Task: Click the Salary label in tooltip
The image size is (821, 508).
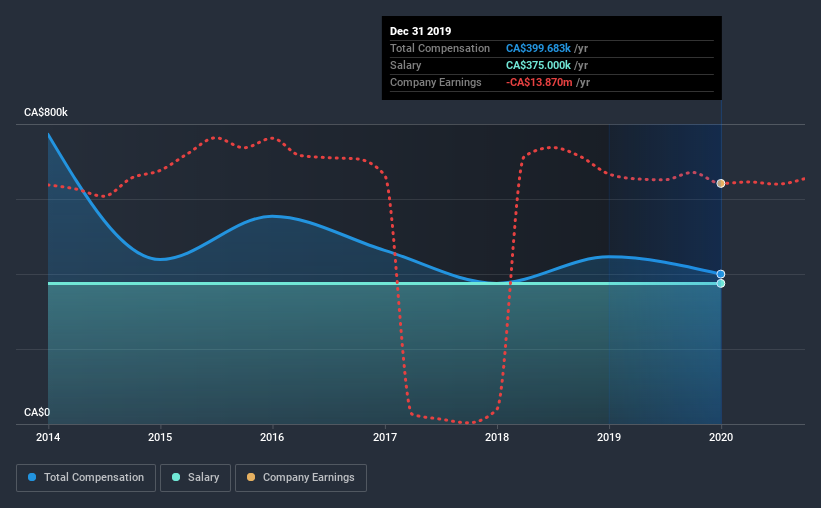Action: coord(405,65)
